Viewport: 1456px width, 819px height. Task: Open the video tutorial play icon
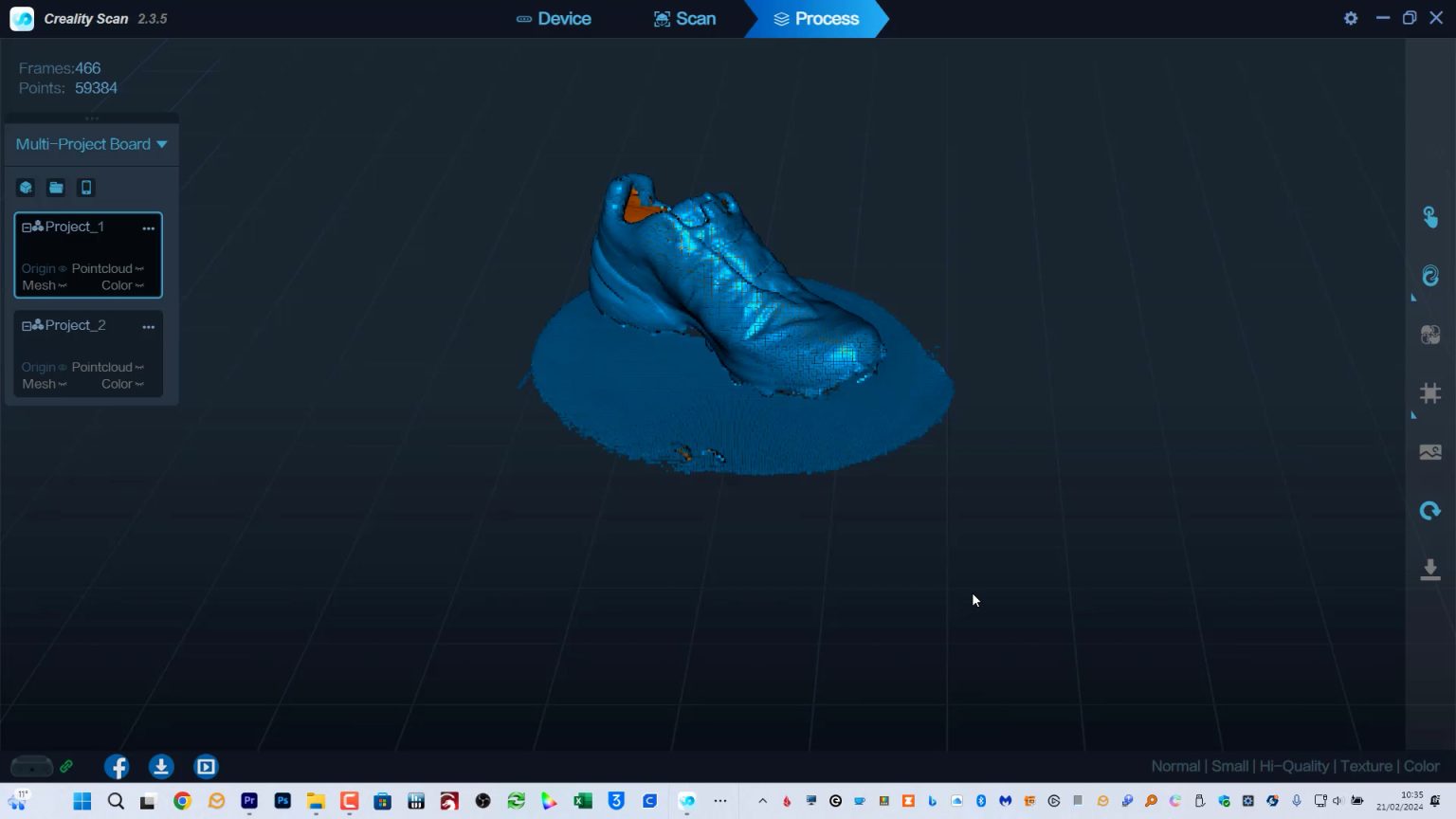point(206,767)
